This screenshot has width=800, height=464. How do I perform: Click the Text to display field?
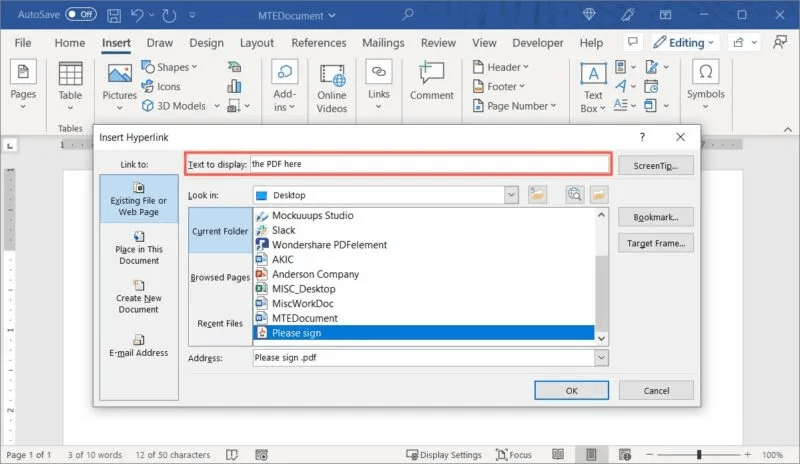tap(430, 164)
